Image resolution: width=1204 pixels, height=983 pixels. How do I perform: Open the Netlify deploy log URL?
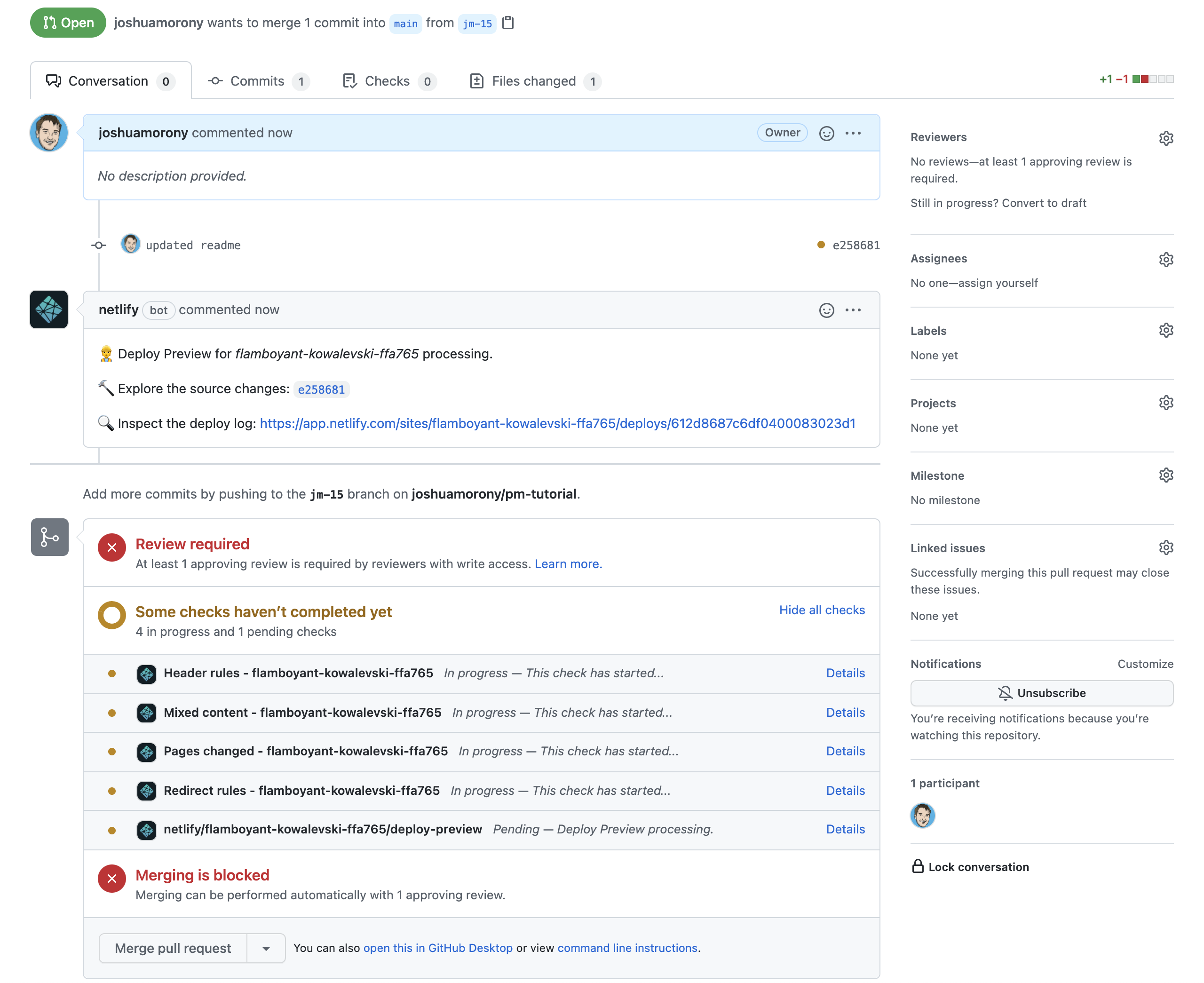[x=558, y=424]
